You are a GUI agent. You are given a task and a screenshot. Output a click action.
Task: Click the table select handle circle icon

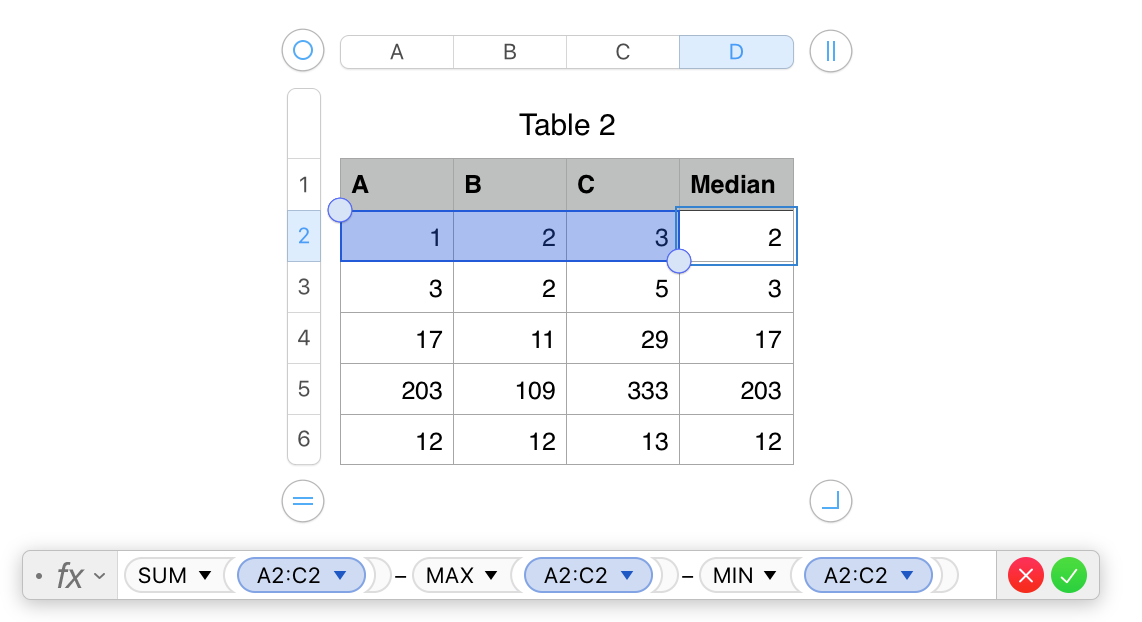(x=303, y=50)
